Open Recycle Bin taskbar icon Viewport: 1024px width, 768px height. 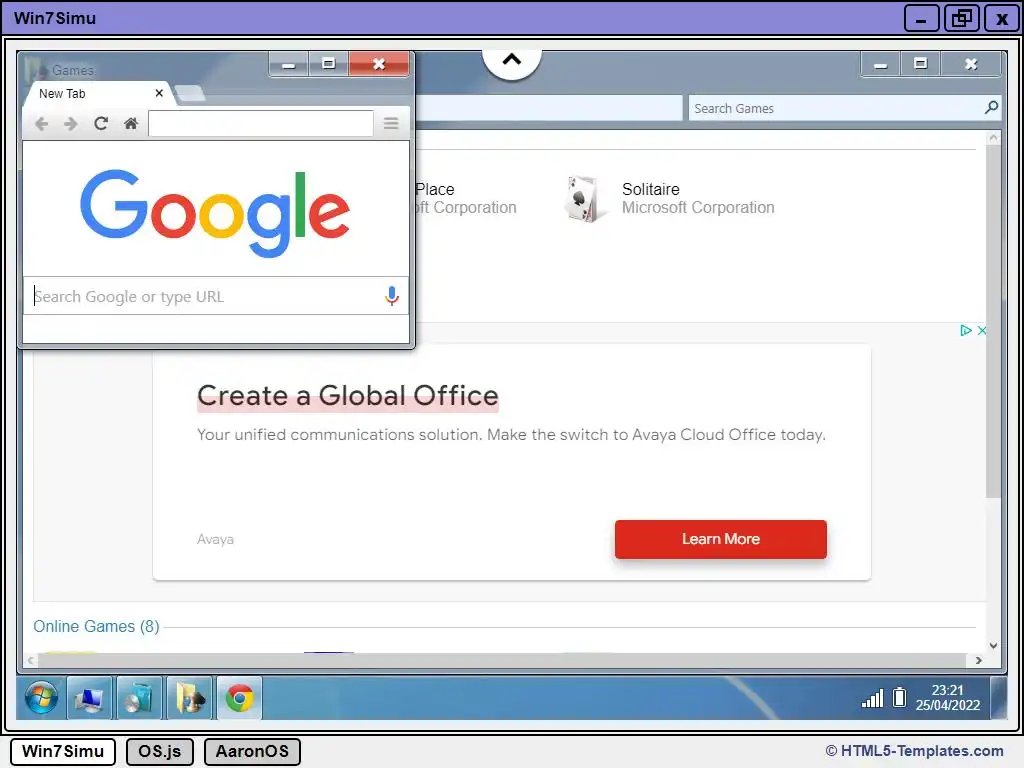coord(139,698)
